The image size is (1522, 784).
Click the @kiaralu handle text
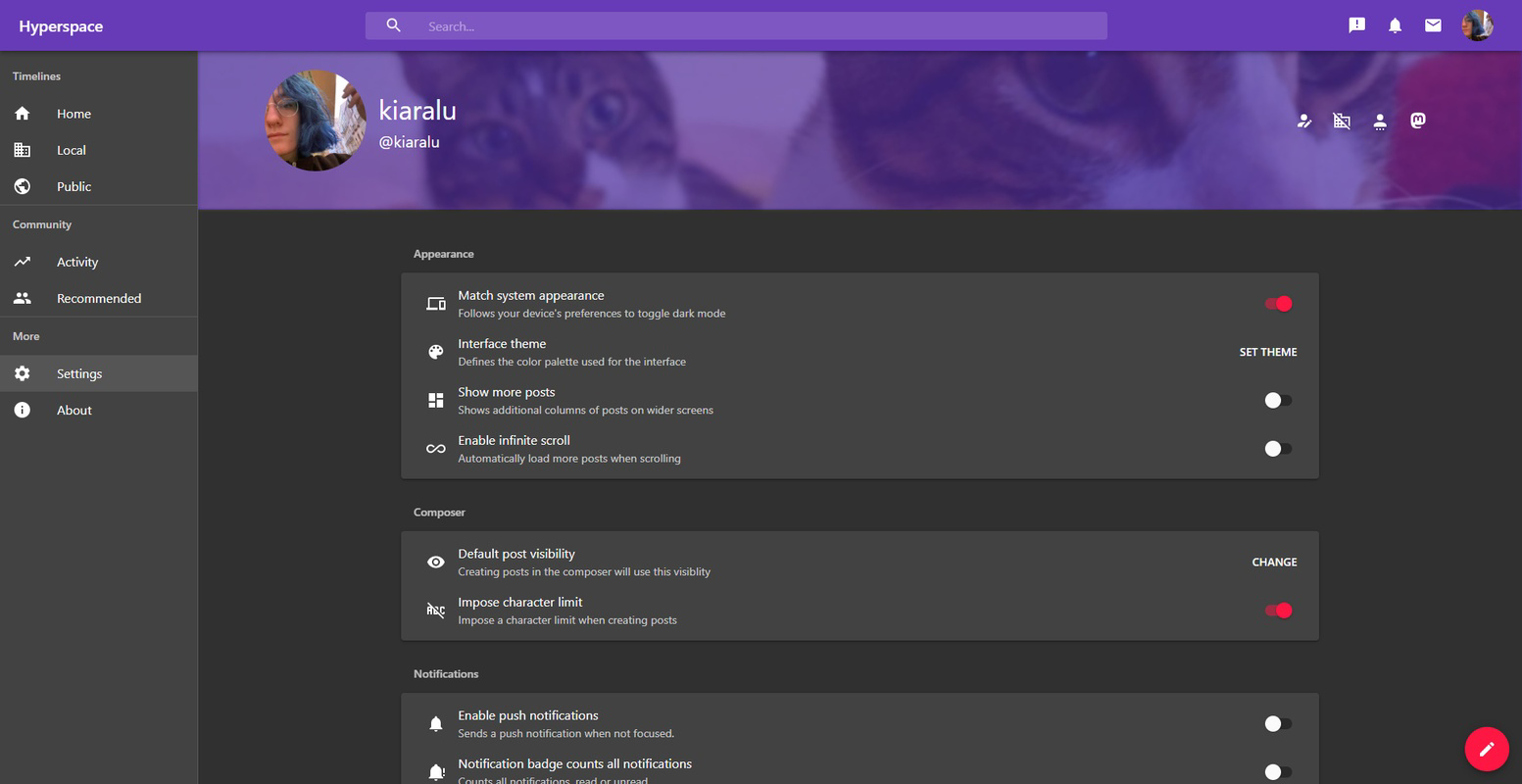point(410,143)
